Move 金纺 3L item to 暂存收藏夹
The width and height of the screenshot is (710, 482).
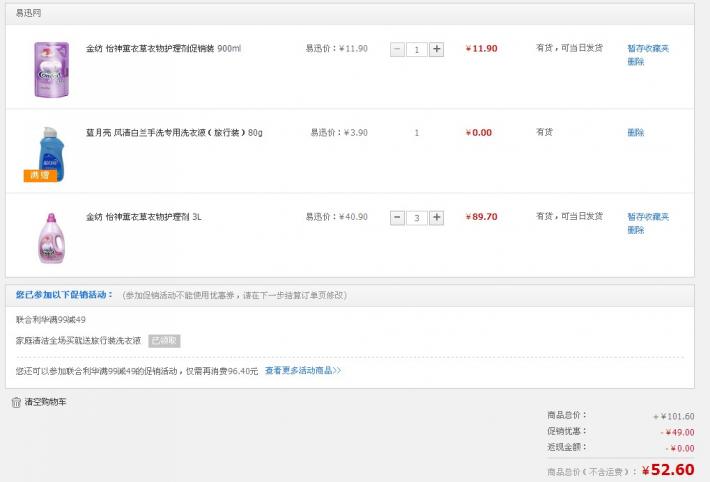click(648, 217)
